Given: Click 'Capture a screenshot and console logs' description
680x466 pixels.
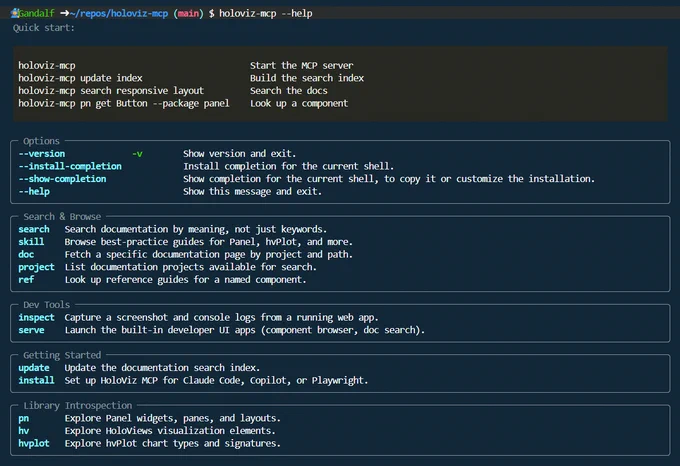Looking at the screenshot, I should [x=222, y=317].
